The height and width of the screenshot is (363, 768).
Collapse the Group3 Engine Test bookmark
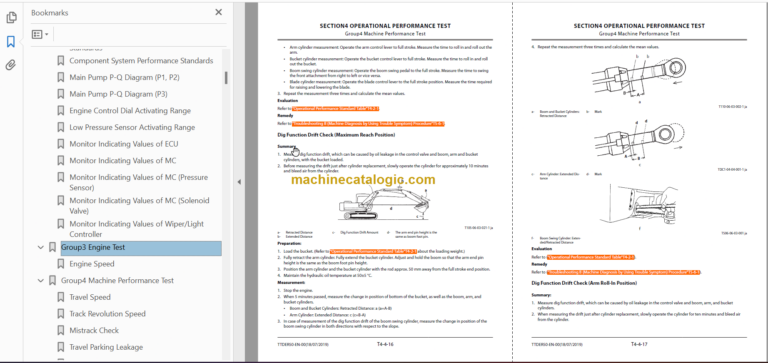41,248
